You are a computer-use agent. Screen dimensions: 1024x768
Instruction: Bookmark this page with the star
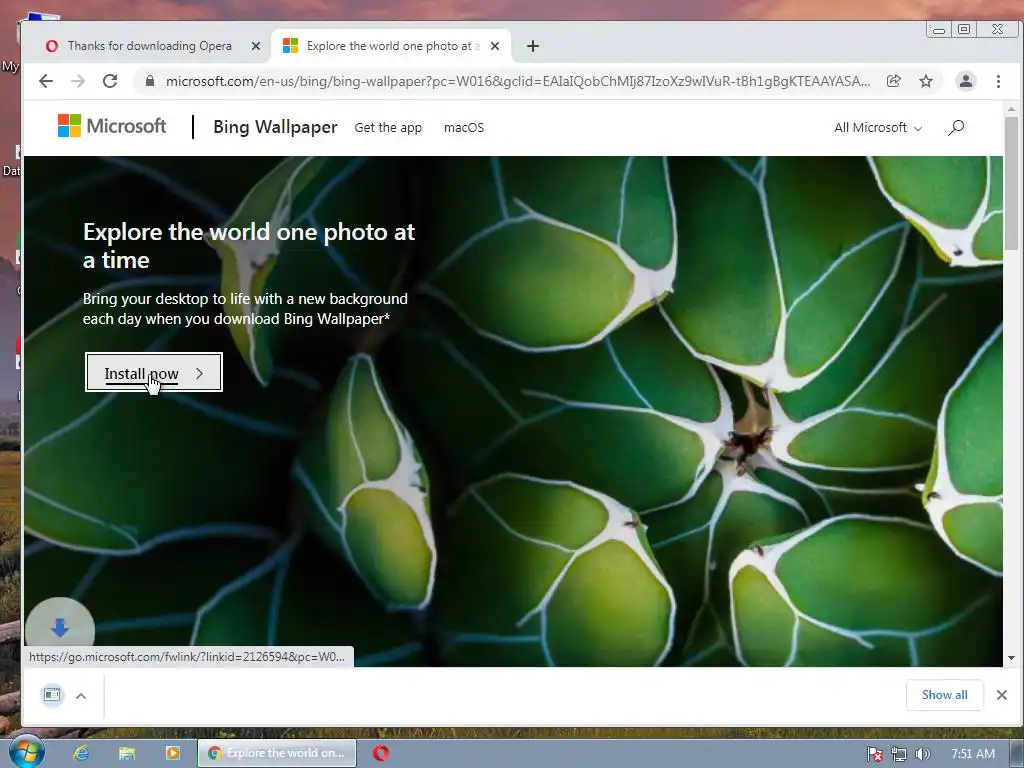point(926,81)
